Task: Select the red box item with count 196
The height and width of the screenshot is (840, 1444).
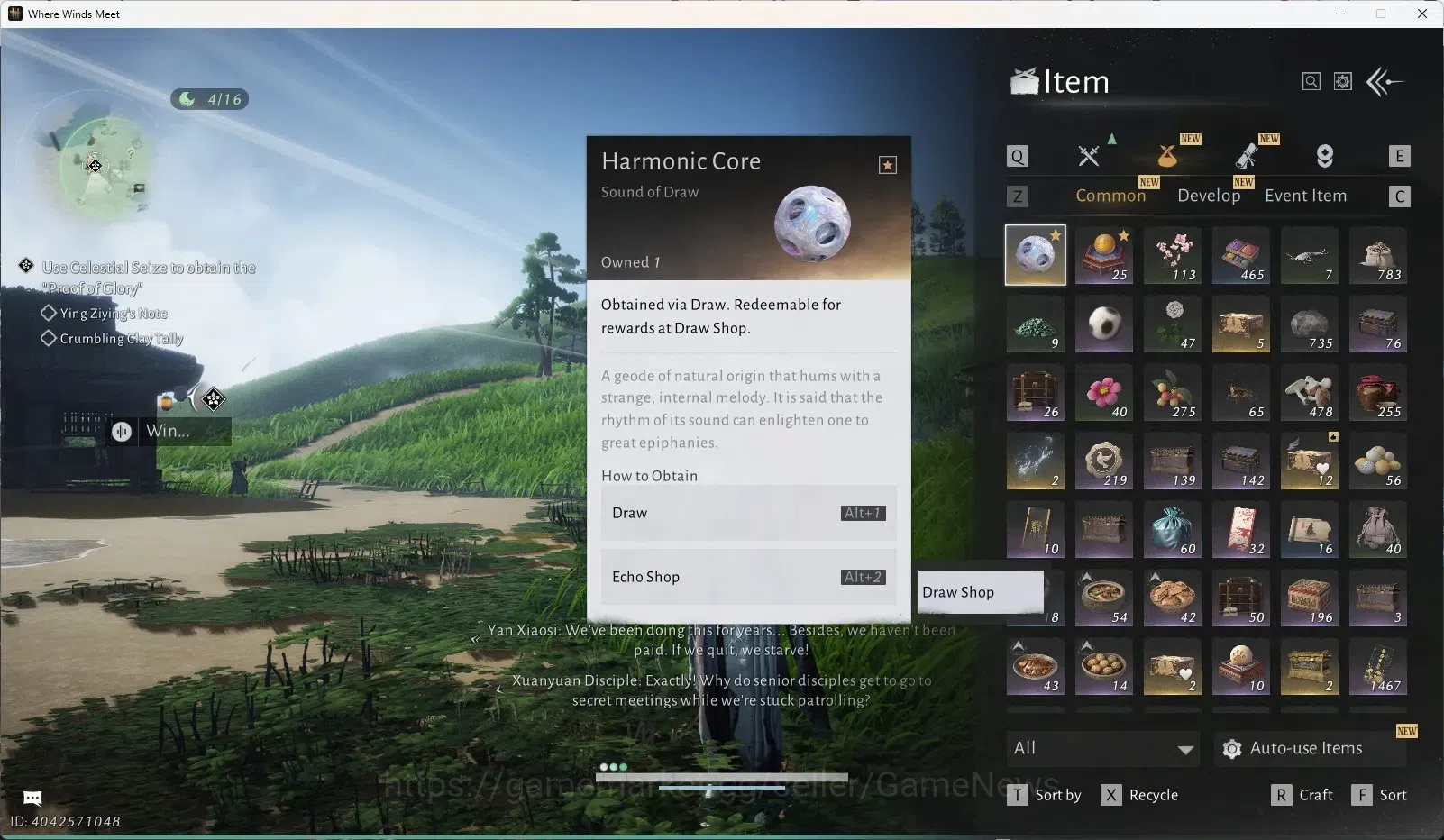Action: pyautogui.click(x=1310, y=598)
